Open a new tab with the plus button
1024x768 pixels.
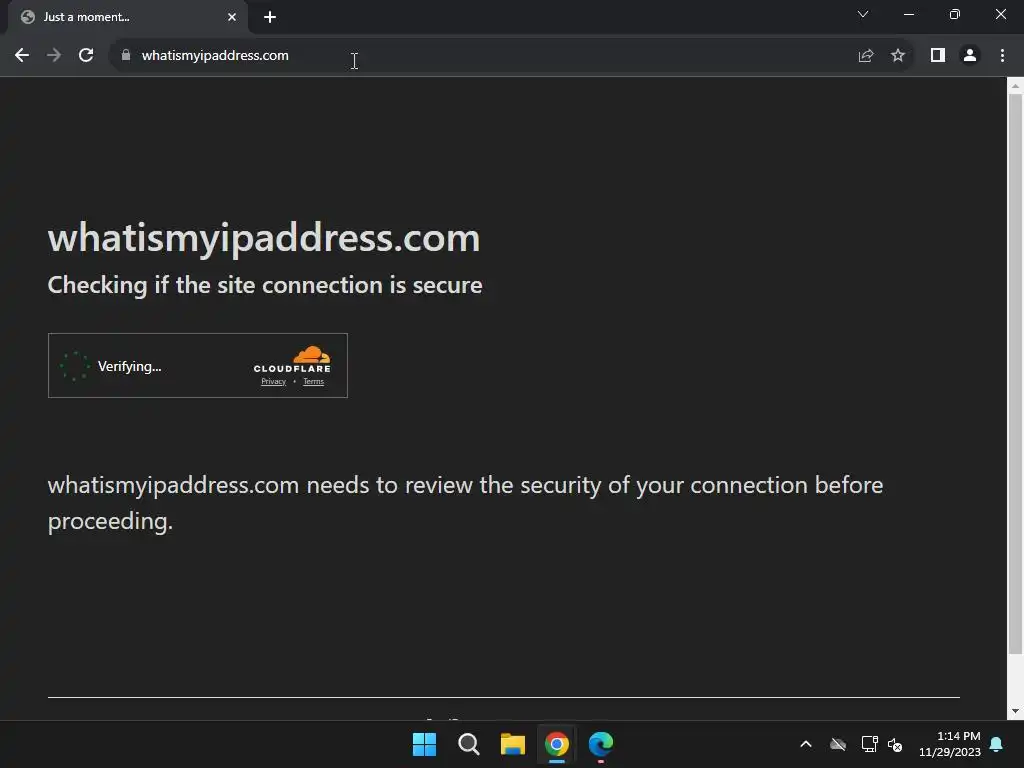(270, 17)
